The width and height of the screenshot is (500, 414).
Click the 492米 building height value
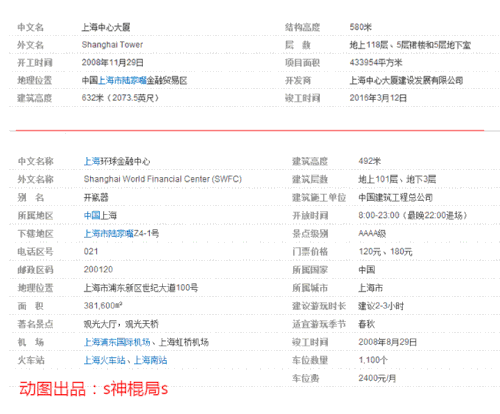click(370, 161)
